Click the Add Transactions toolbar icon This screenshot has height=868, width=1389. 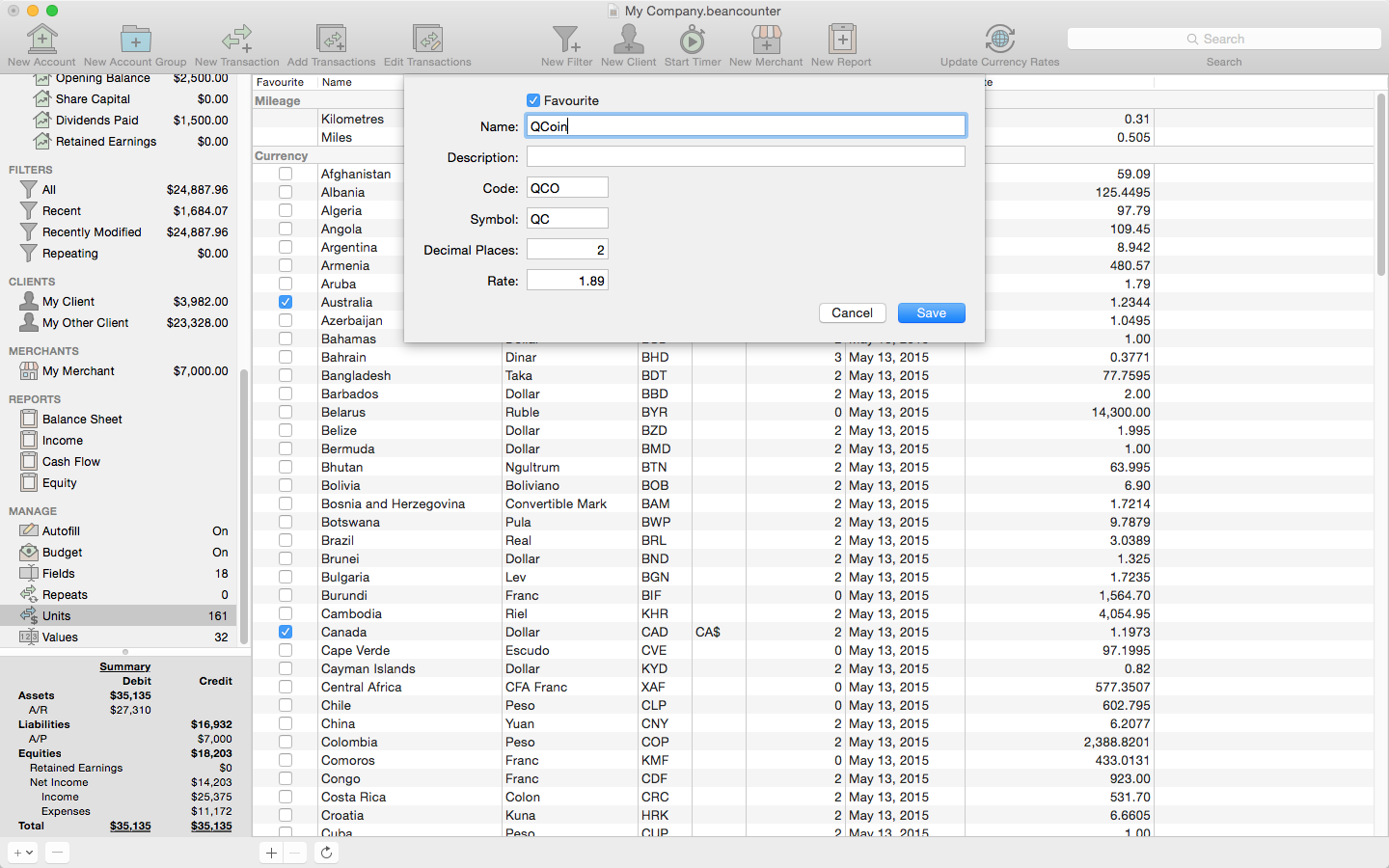[331, 40]
